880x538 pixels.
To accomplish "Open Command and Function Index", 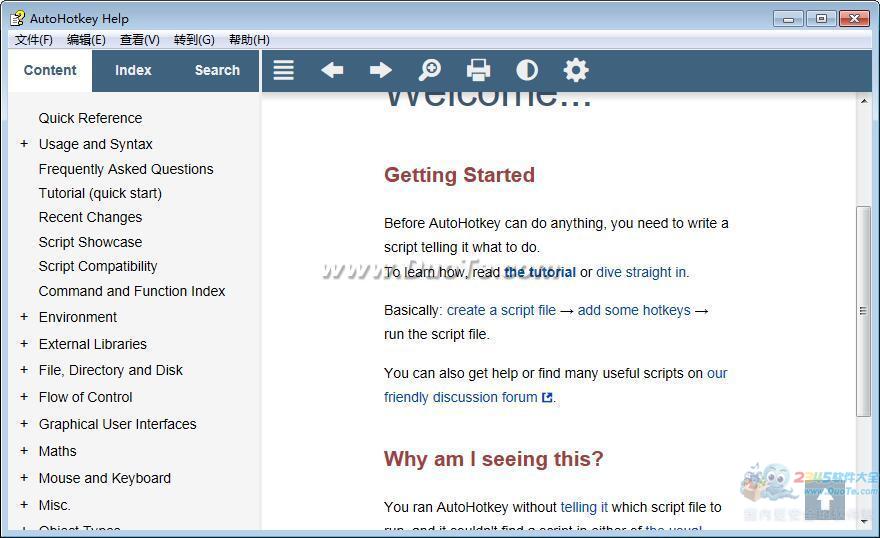I will click(x=132, y=291).
